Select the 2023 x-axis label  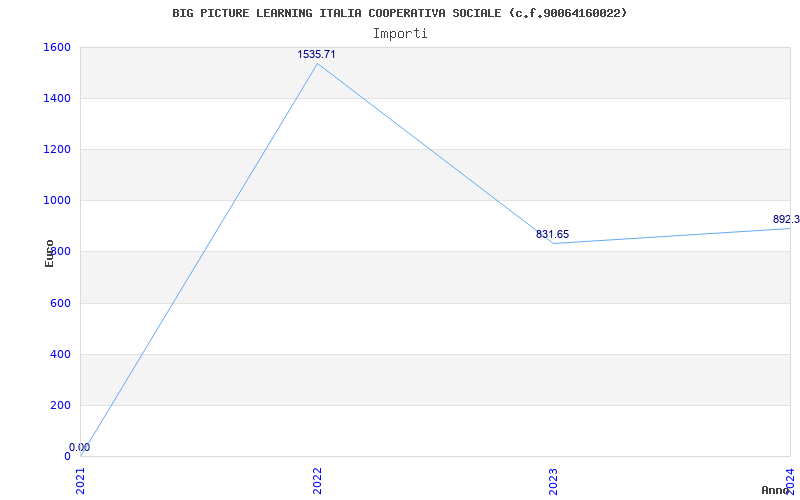(554, 482)
